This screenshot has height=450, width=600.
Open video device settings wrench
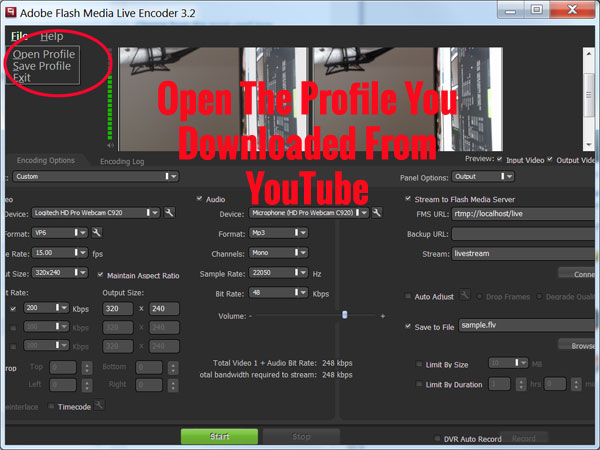coord(169,212)
